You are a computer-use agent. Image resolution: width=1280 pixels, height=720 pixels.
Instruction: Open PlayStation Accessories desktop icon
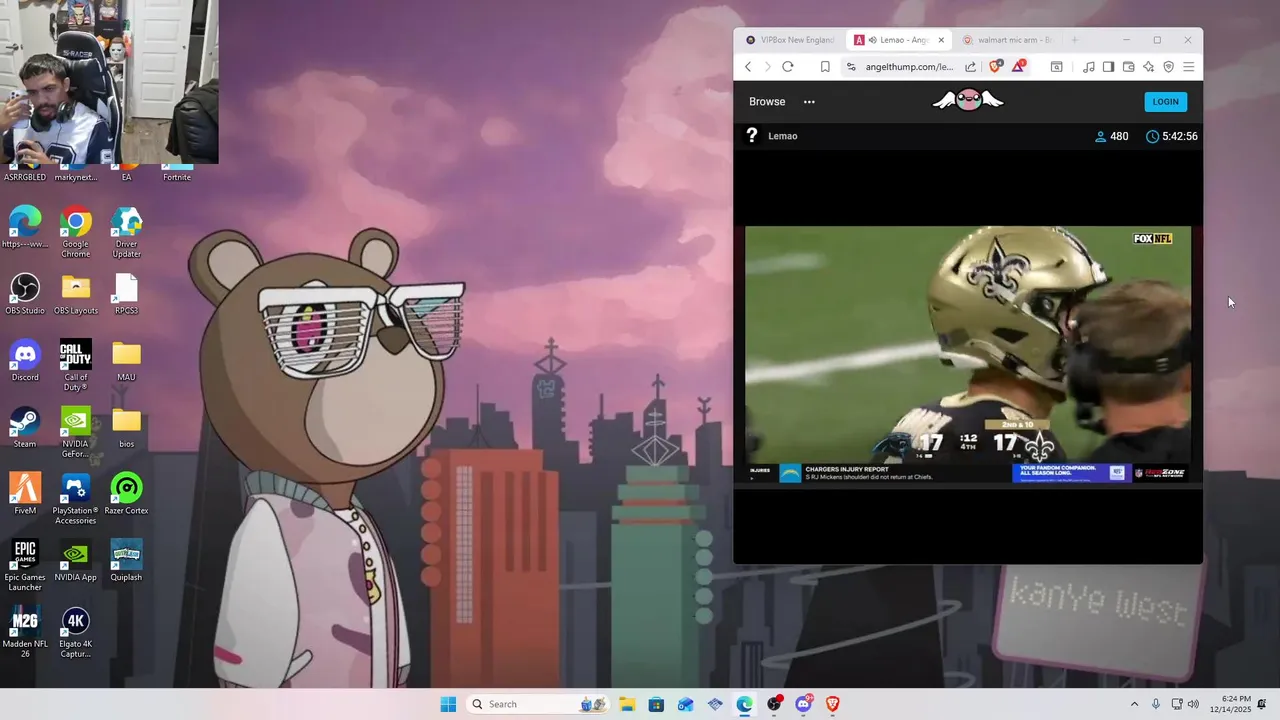tap(76, 499)
